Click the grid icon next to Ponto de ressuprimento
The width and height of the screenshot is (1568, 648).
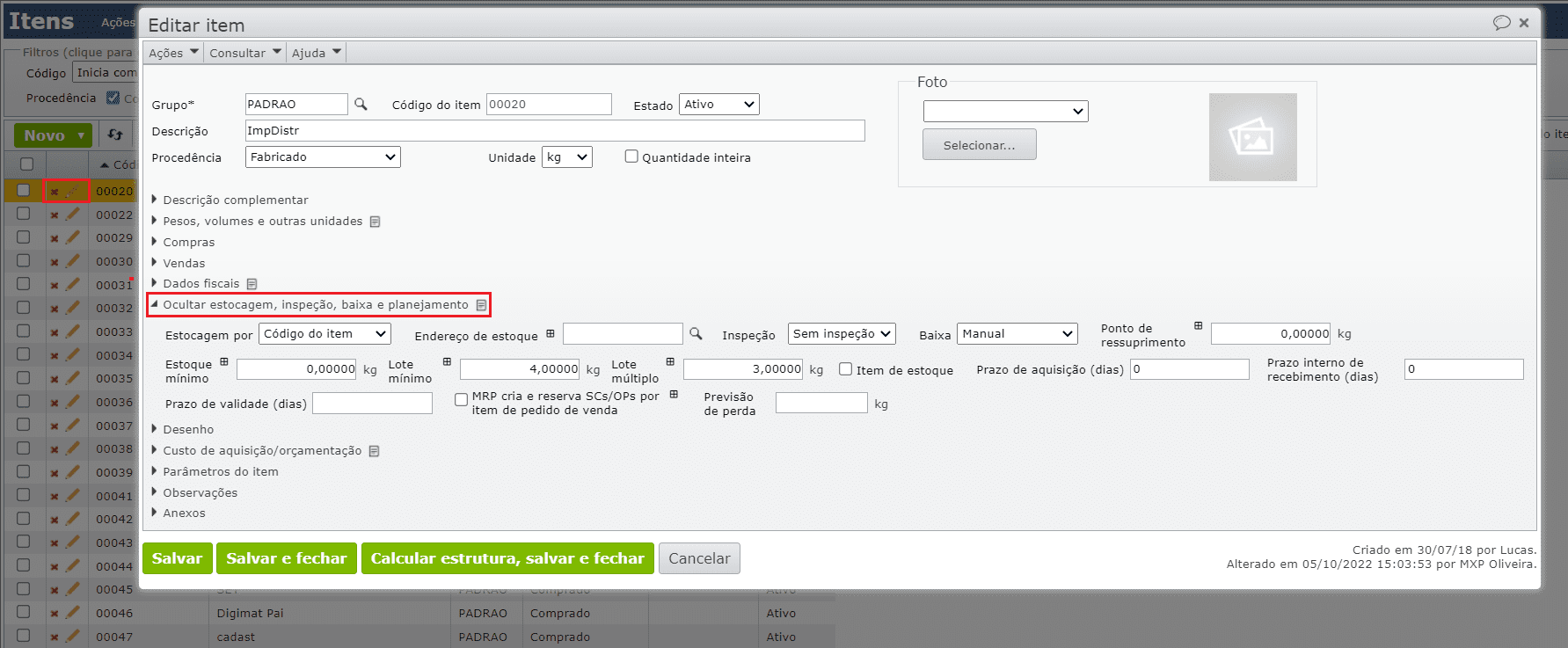point(1198,325)
